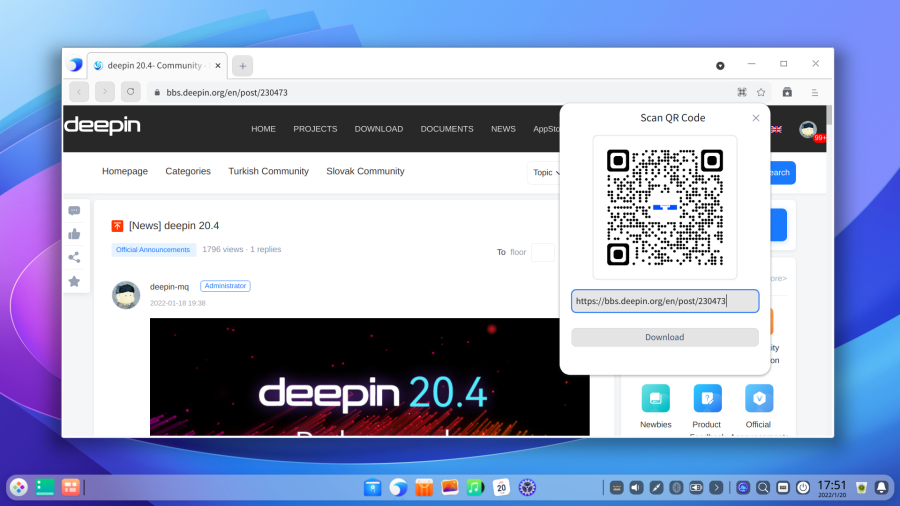The image size is (900, 506).
Task: Open the volume tray icon
Action: 636,488
